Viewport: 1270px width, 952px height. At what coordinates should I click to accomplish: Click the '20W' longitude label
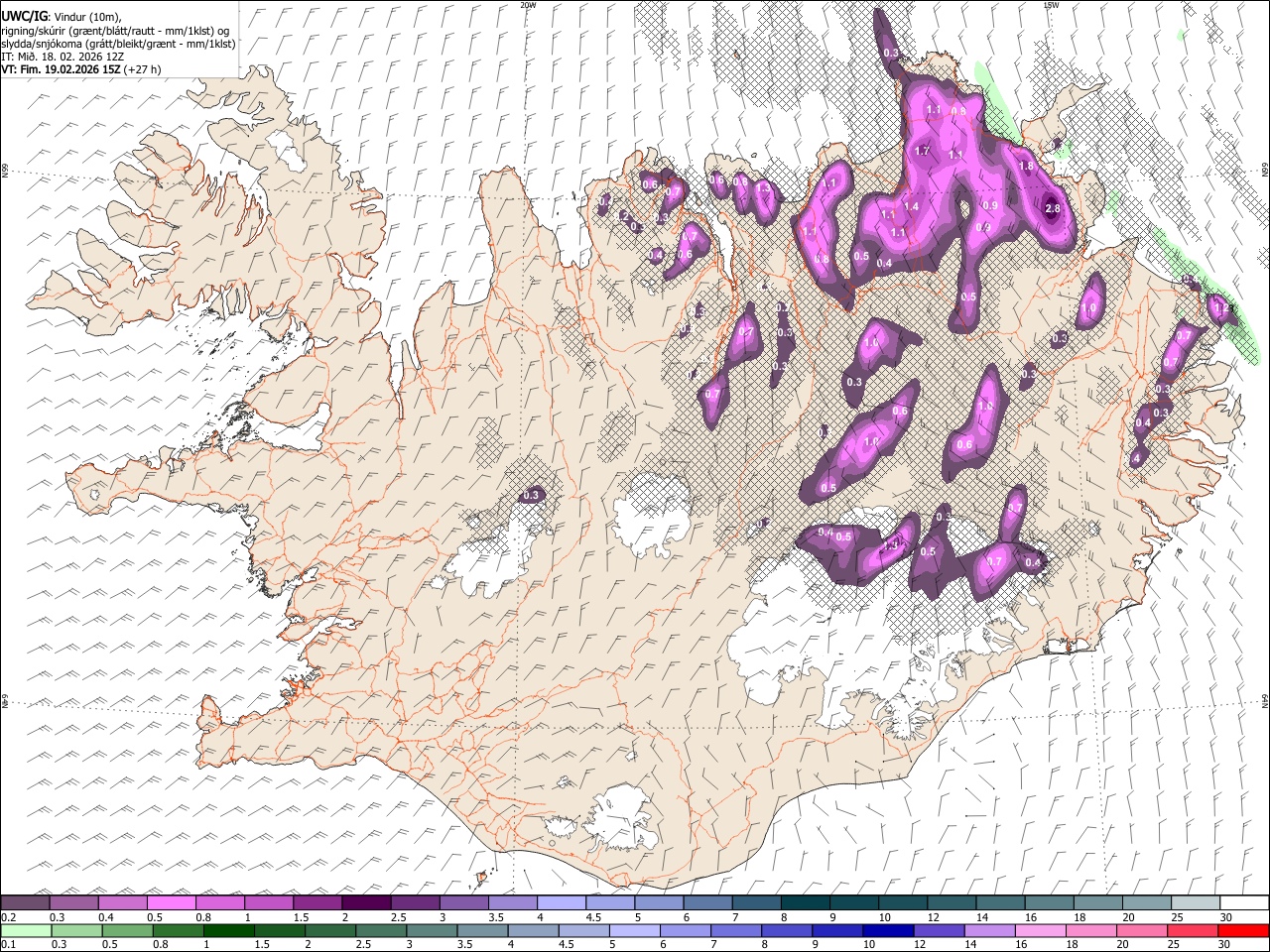(x=528, y=5)
